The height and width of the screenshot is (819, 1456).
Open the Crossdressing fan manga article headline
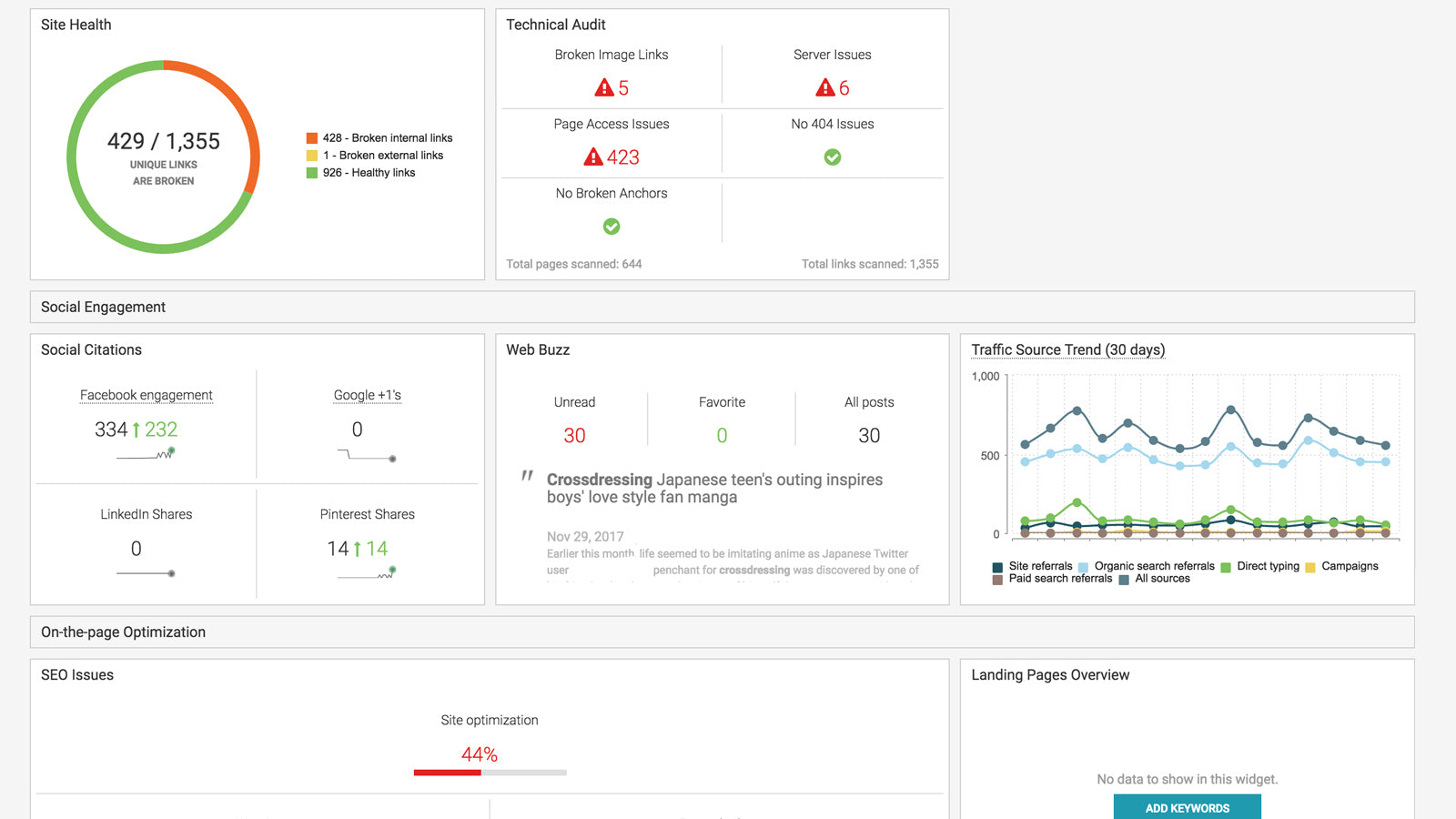pos(714,488)
